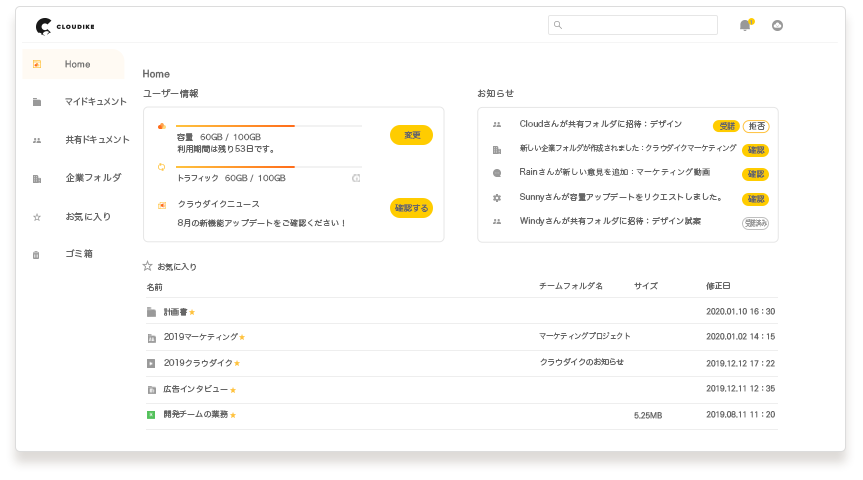Click the 確認する button for news
The height and width of the screenshot is (480, 863).
pyautogui.click(x=411, y=208)
